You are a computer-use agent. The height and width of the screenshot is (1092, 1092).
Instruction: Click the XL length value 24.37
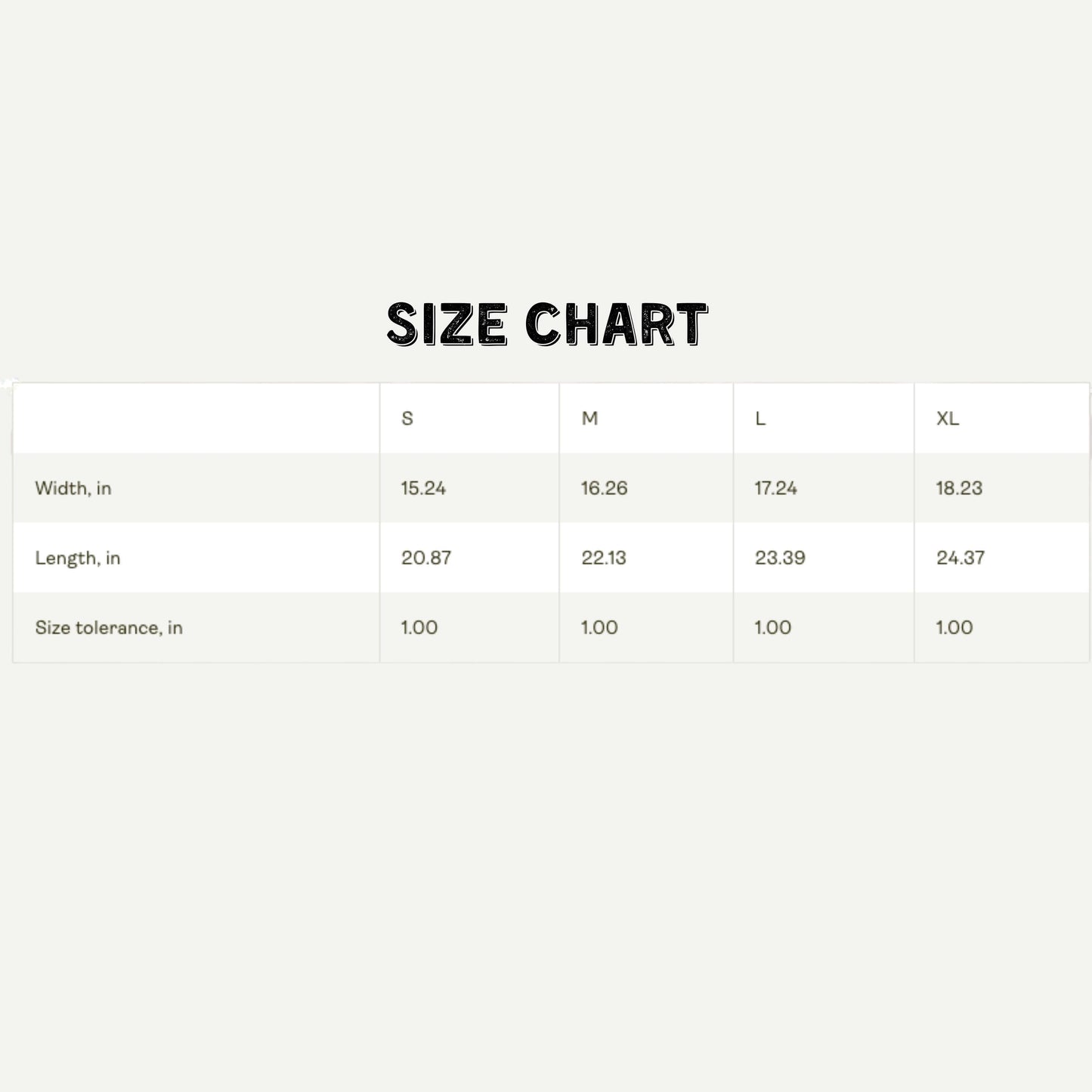click(x=961, y=558)
